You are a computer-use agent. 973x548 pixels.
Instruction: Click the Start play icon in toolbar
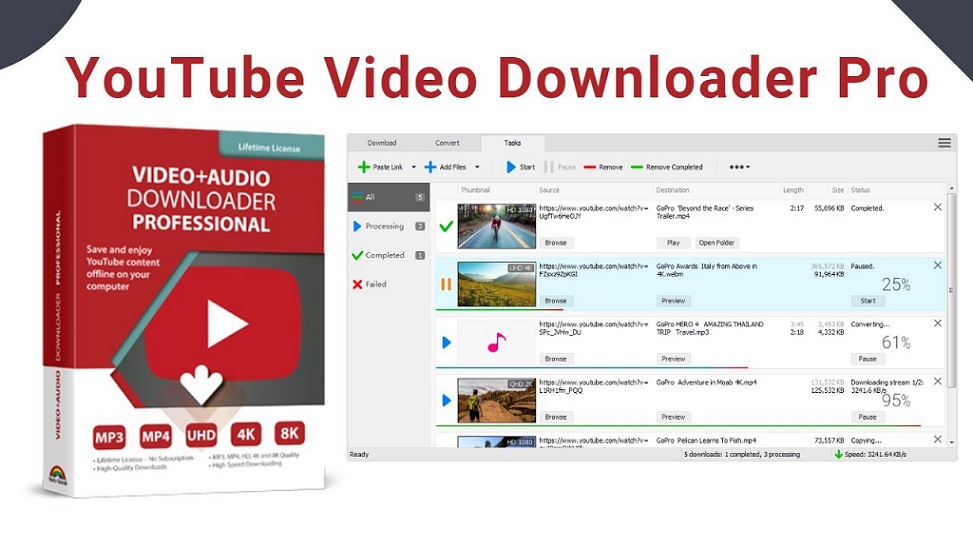[511, 167]
